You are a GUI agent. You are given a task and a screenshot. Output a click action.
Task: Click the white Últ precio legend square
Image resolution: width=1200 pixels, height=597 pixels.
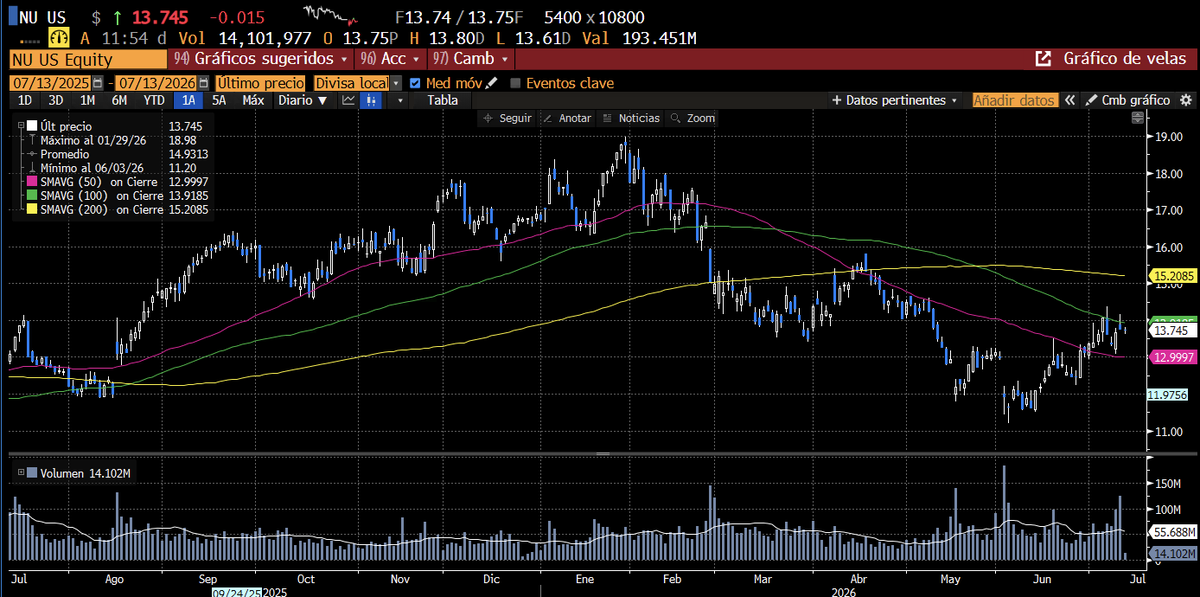[33, 126]
